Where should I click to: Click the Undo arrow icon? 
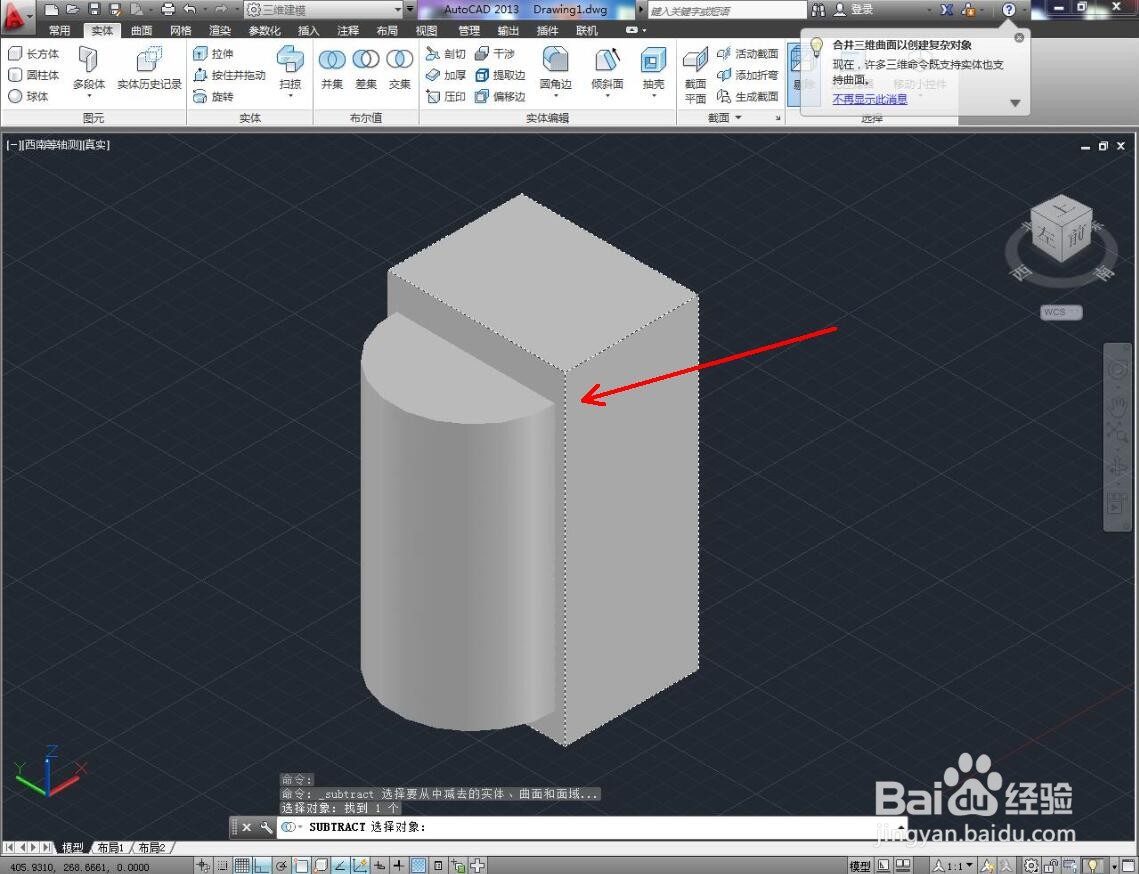tap(190, 9)
